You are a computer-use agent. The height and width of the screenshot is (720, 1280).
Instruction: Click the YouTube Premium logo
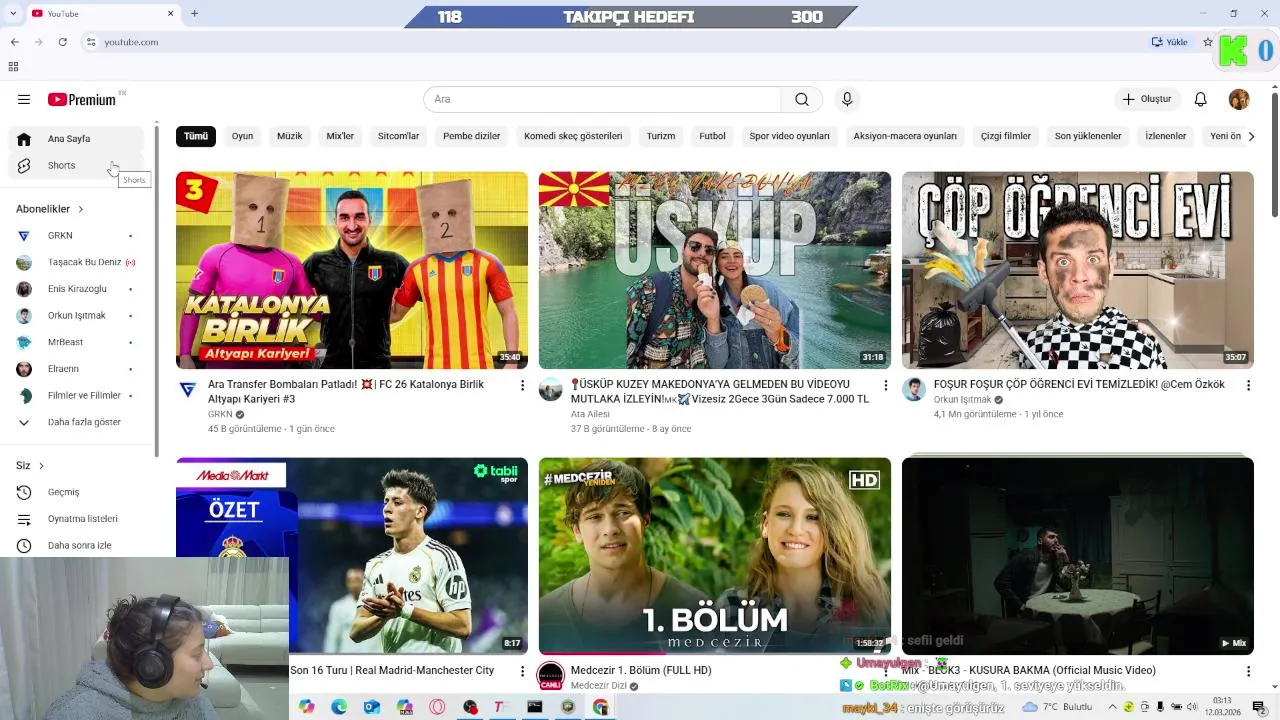click(82, 99)
